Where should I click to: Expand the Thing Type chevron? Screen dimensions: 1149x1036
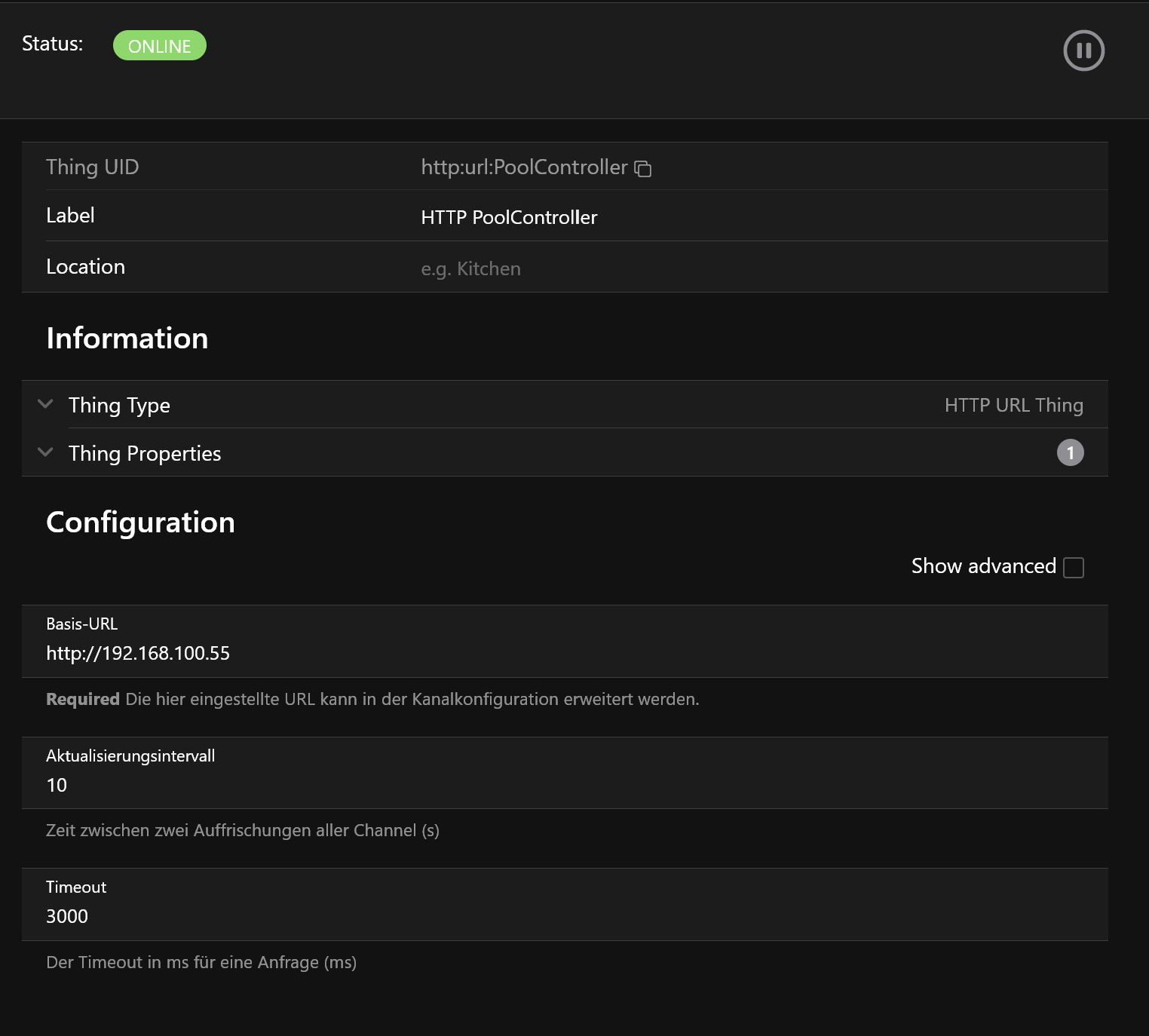click(x=45, y=404)
